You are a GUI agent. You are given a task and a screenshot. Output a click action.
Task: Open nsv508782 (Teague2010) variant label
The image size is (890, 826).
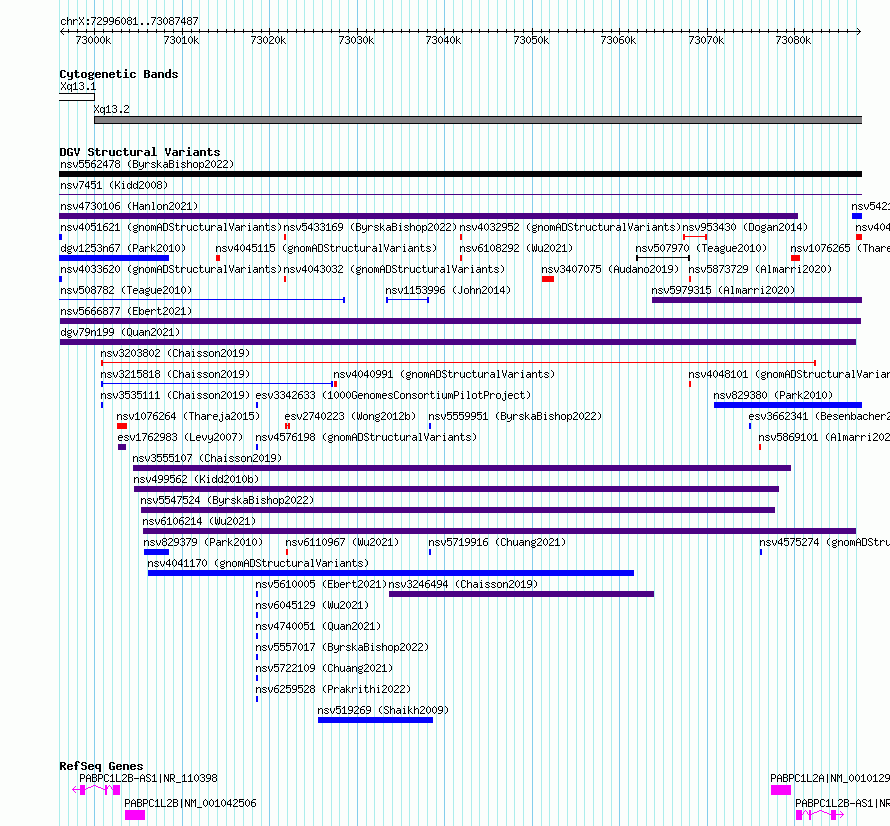click(x=126, y=290)
